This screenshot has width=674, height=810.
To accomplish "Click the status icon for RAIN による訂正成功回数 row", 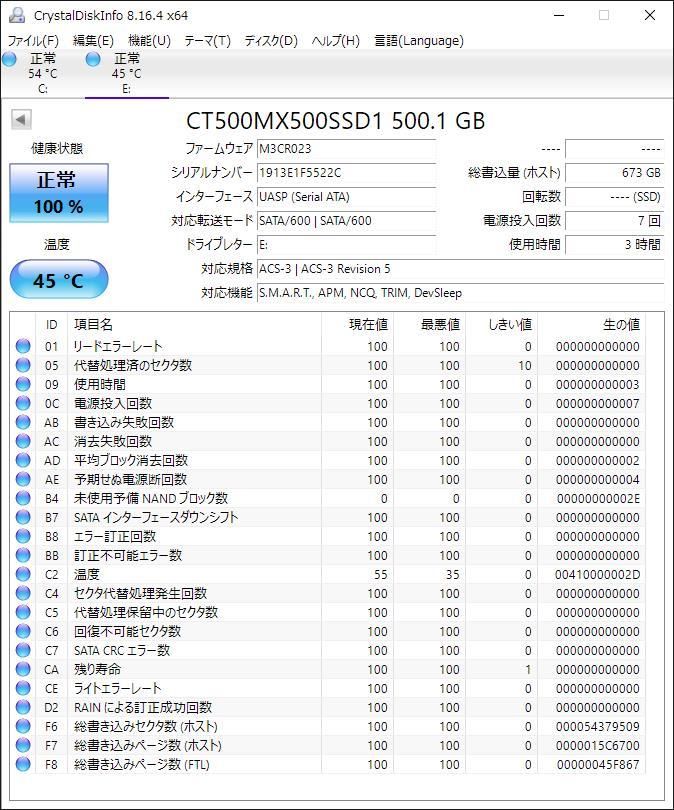I will click(x=23, y=707).
